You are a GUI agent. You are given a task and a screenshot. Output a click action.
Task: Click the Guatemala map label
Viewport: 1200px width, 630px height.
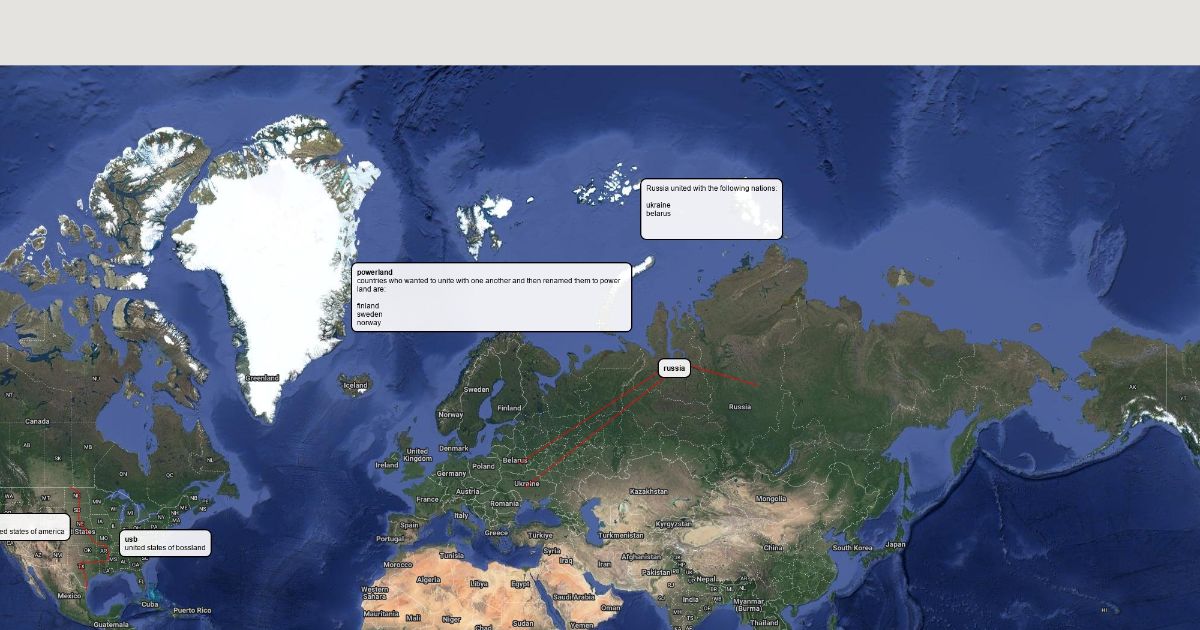click(x=111, y=624)
